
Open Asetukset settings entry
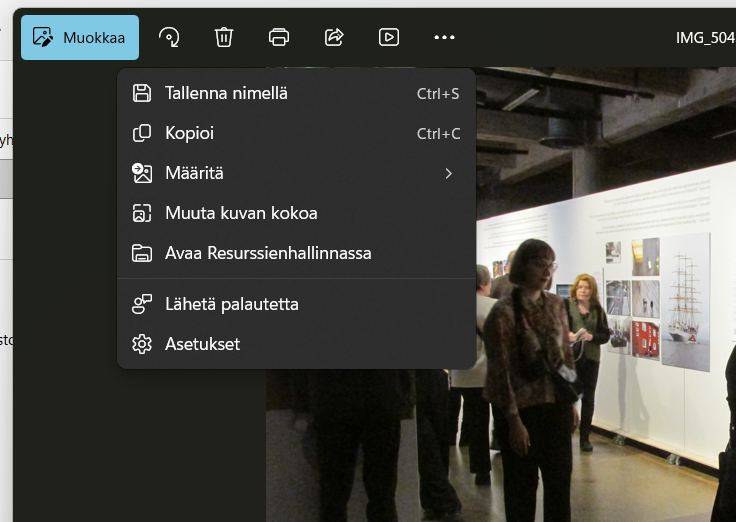pyautogui.click(x=202, y=344)
